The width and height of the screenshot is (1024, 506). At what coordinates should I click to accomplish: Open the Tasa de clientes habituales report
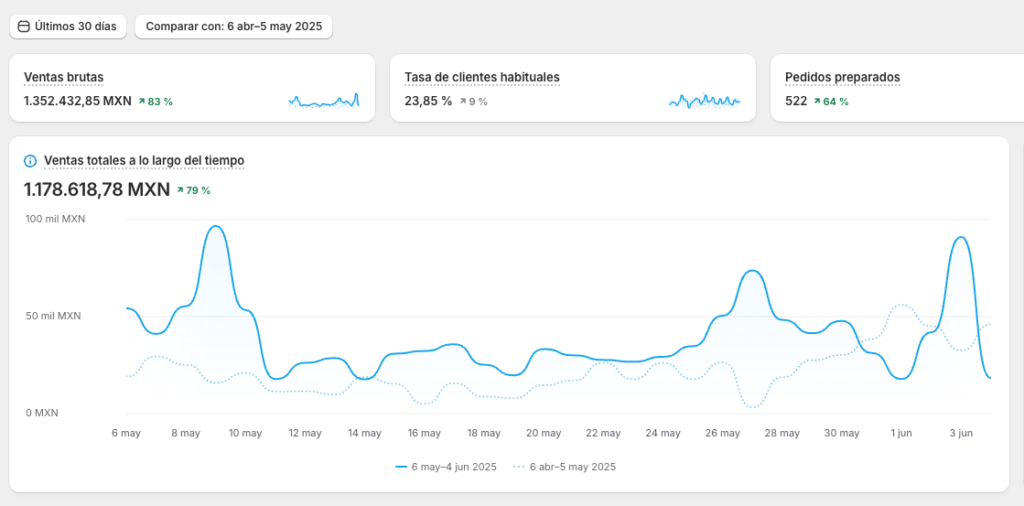pyautogui.click(x=482, y=77)
